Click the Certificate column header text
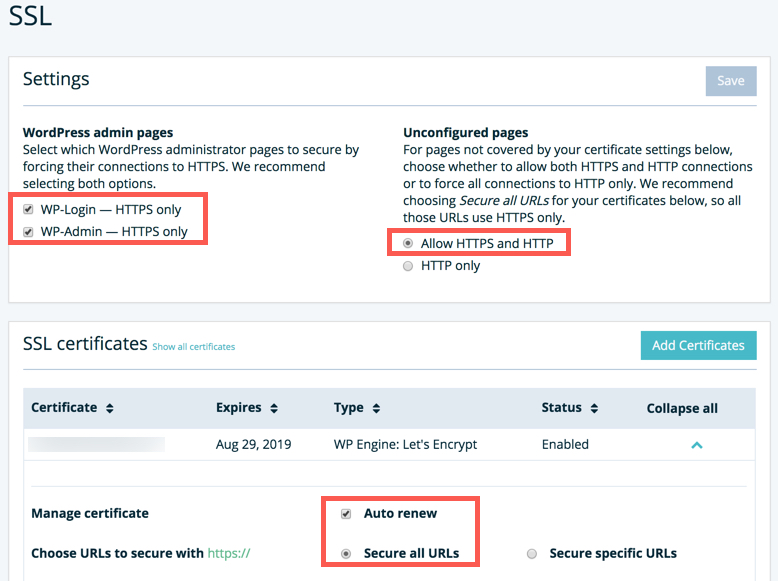This screenshot has height=581, width=778. (64, 408)
